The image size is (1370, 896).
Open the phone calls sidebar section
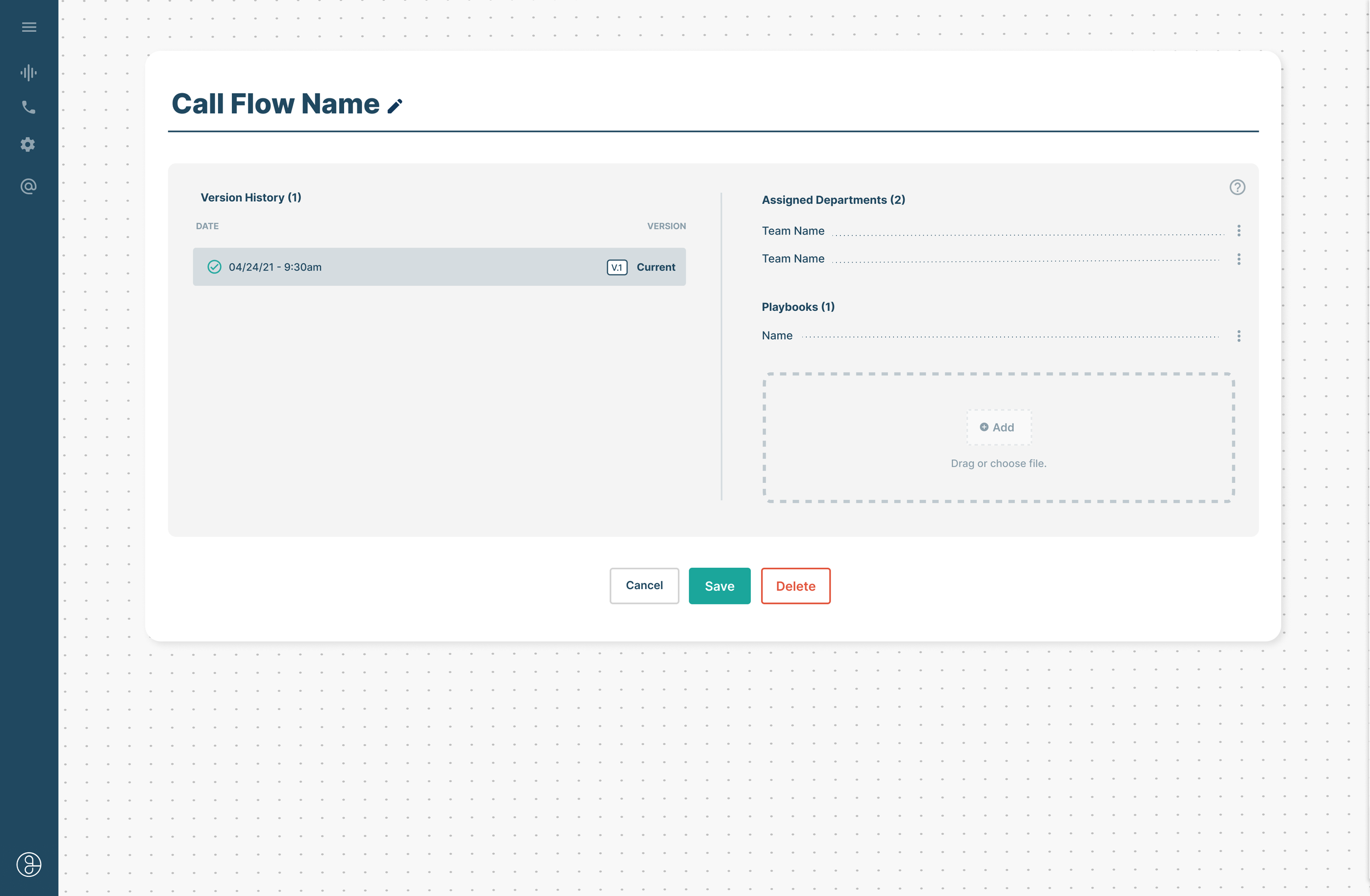pyautogui.click(x=29, y=107)
